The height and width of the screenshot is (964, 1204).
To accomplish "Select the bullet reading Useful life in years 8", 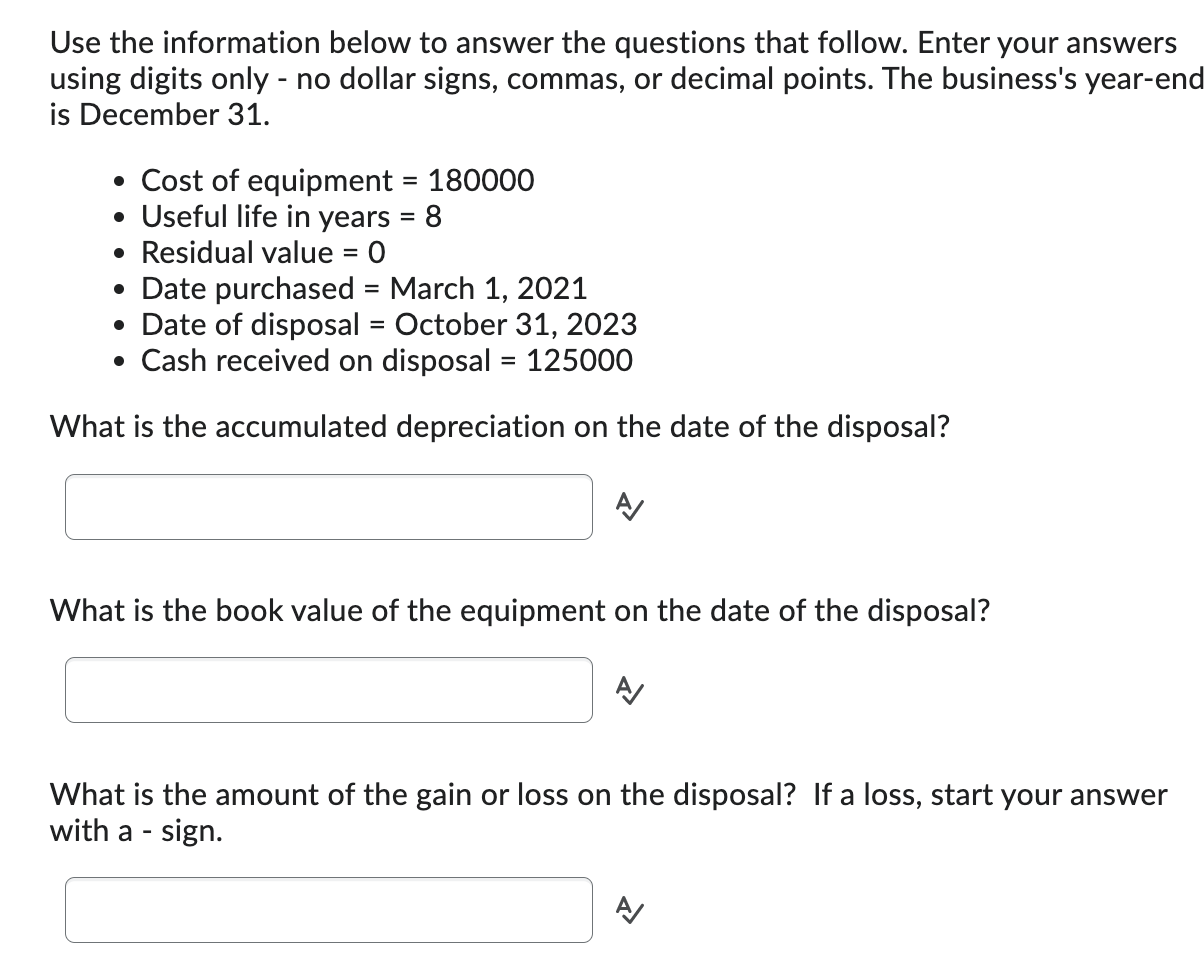I will (290, 217).
